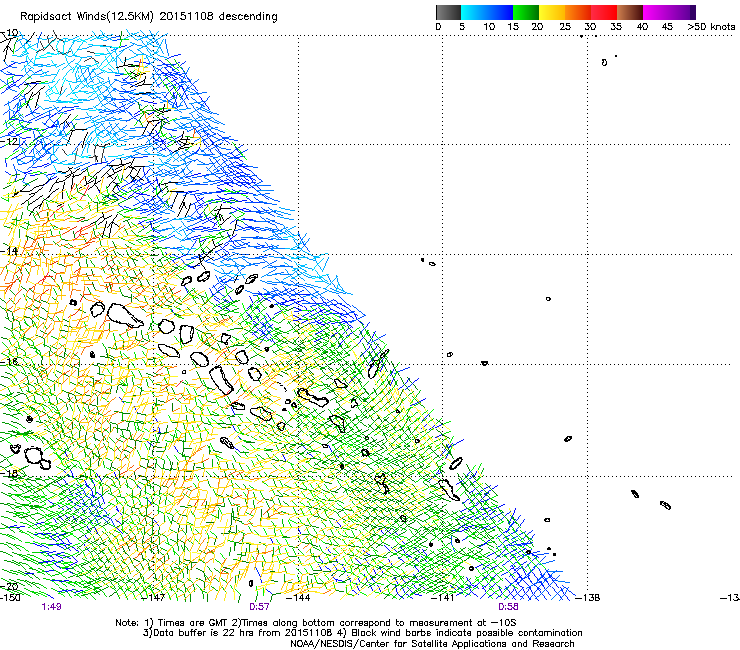Screen dimensions: 740x650
Task: Click the cyan 5-10 knots legend swatch
Action: click(474, 12)
